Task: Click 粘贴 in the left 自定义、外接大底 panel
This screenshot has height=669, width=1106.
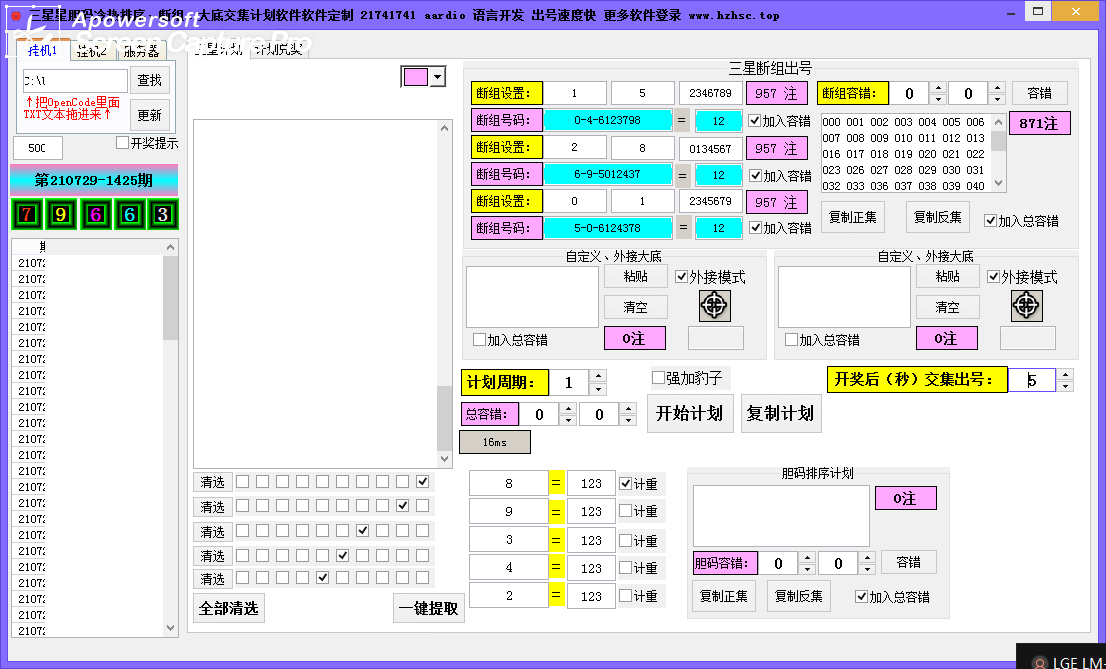Action: pos(636,276)
